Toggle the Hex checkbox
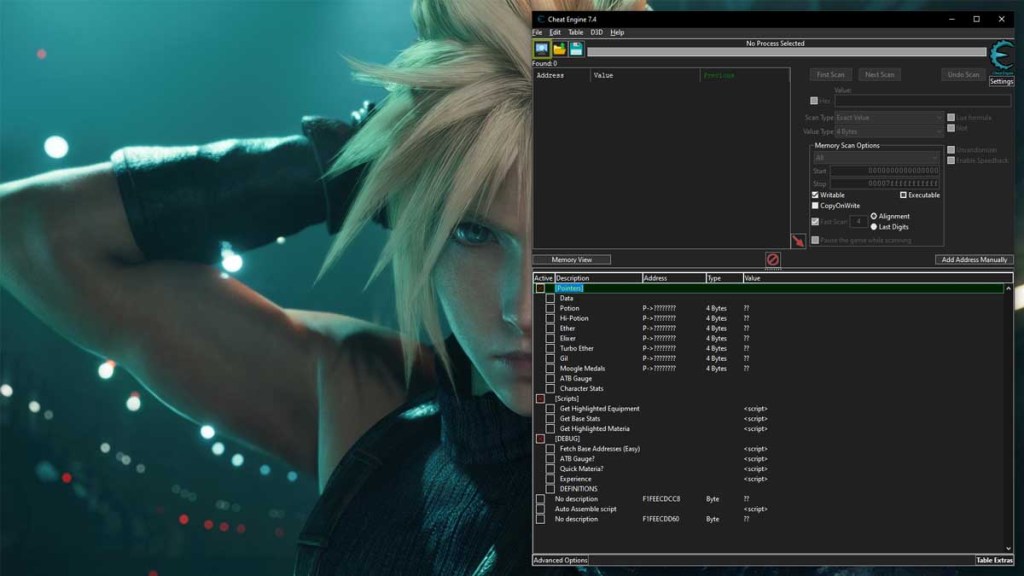 click(814, 101)
